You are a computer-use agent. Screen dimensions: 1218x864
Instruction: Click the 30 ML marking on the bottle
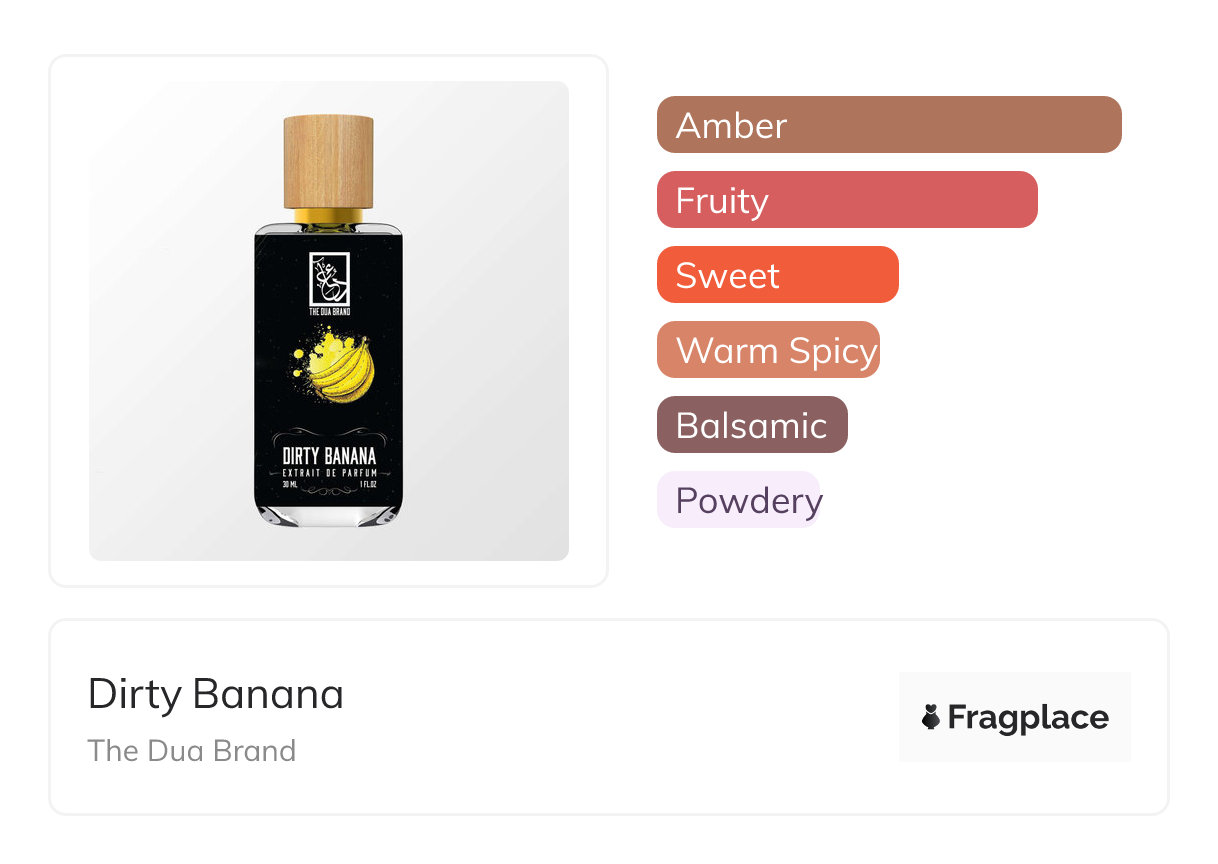pos(291,483)
